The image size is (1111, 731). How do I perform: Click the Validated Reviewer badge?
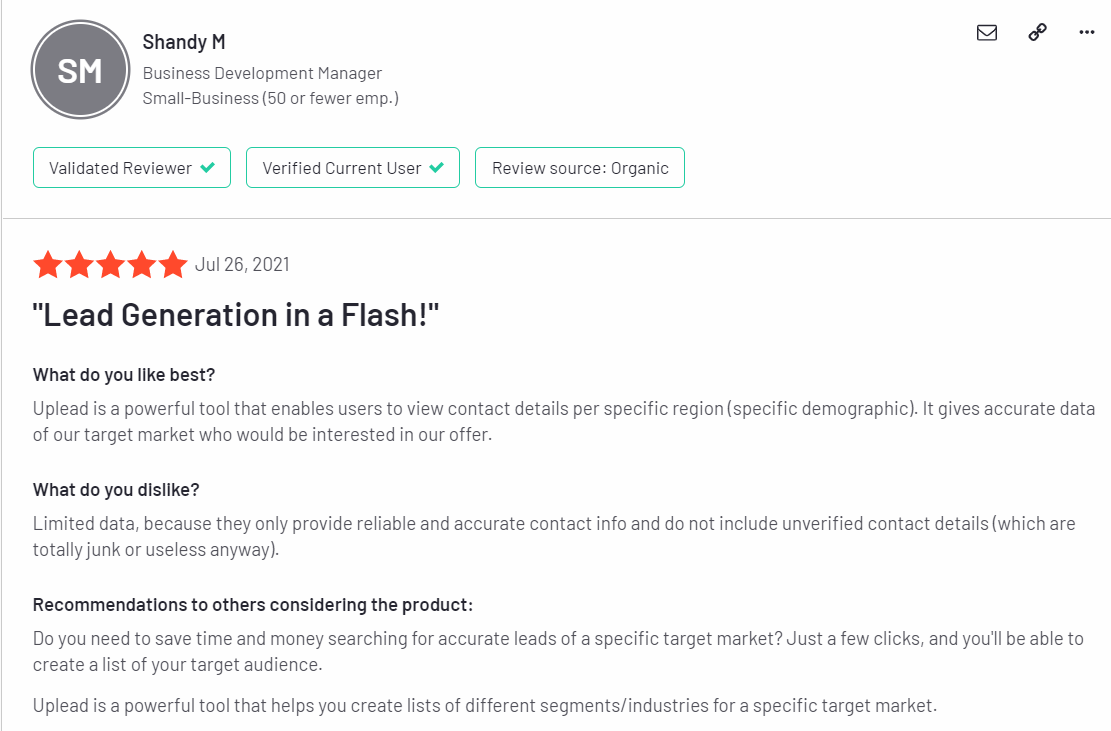click(x=132, y=168)
